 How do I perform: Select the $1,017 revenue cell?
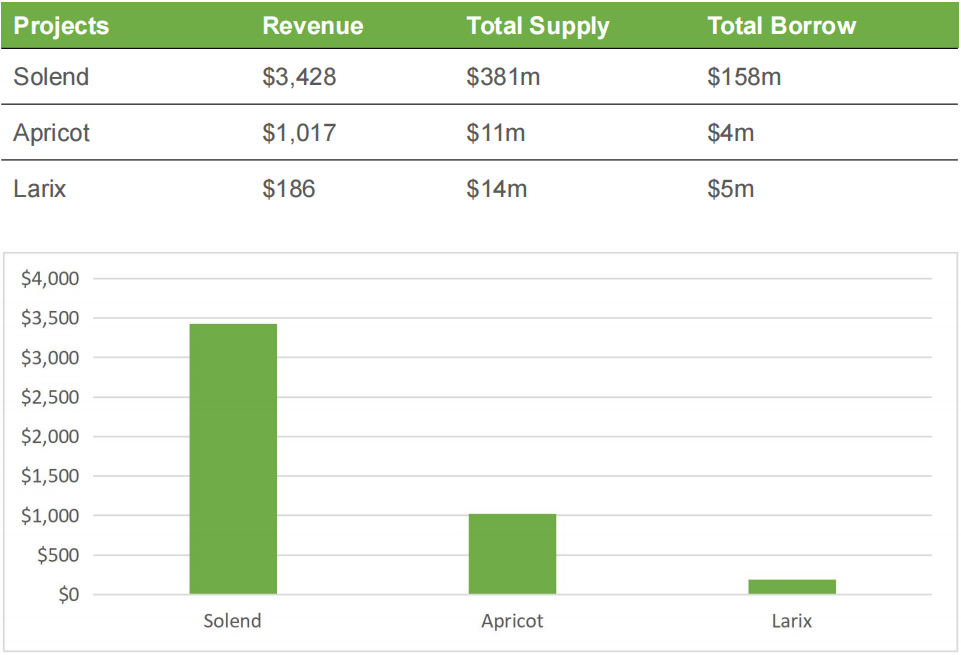click(x=299, y=133)
